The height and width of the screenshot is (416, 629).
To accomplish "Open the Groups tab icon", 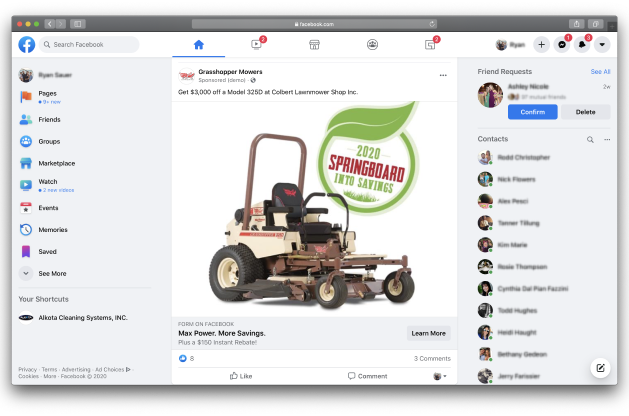I will 372,45.
